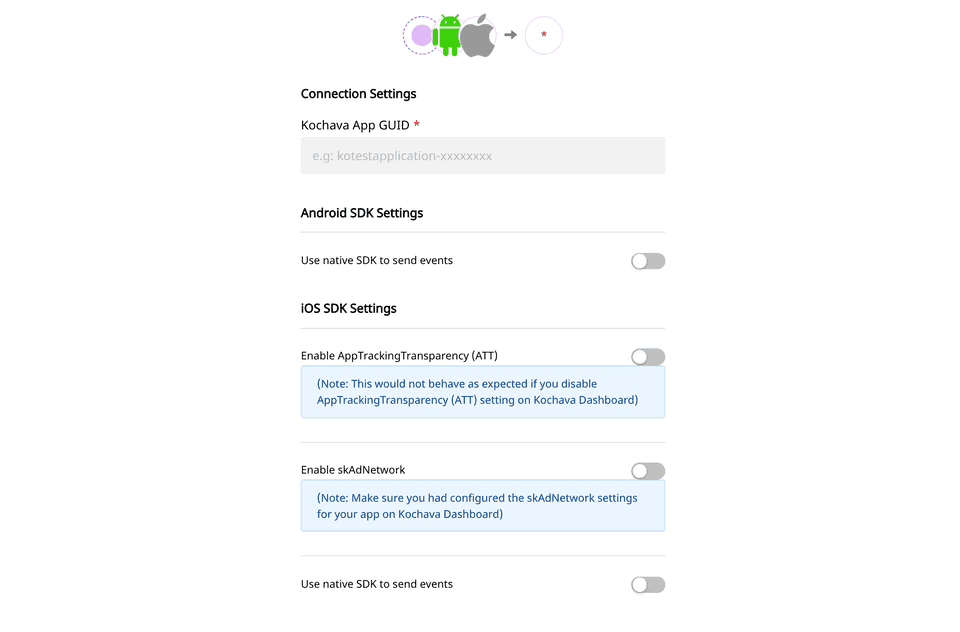
Task: Click the green Android robot icon
Action: [x=449, y=36]
